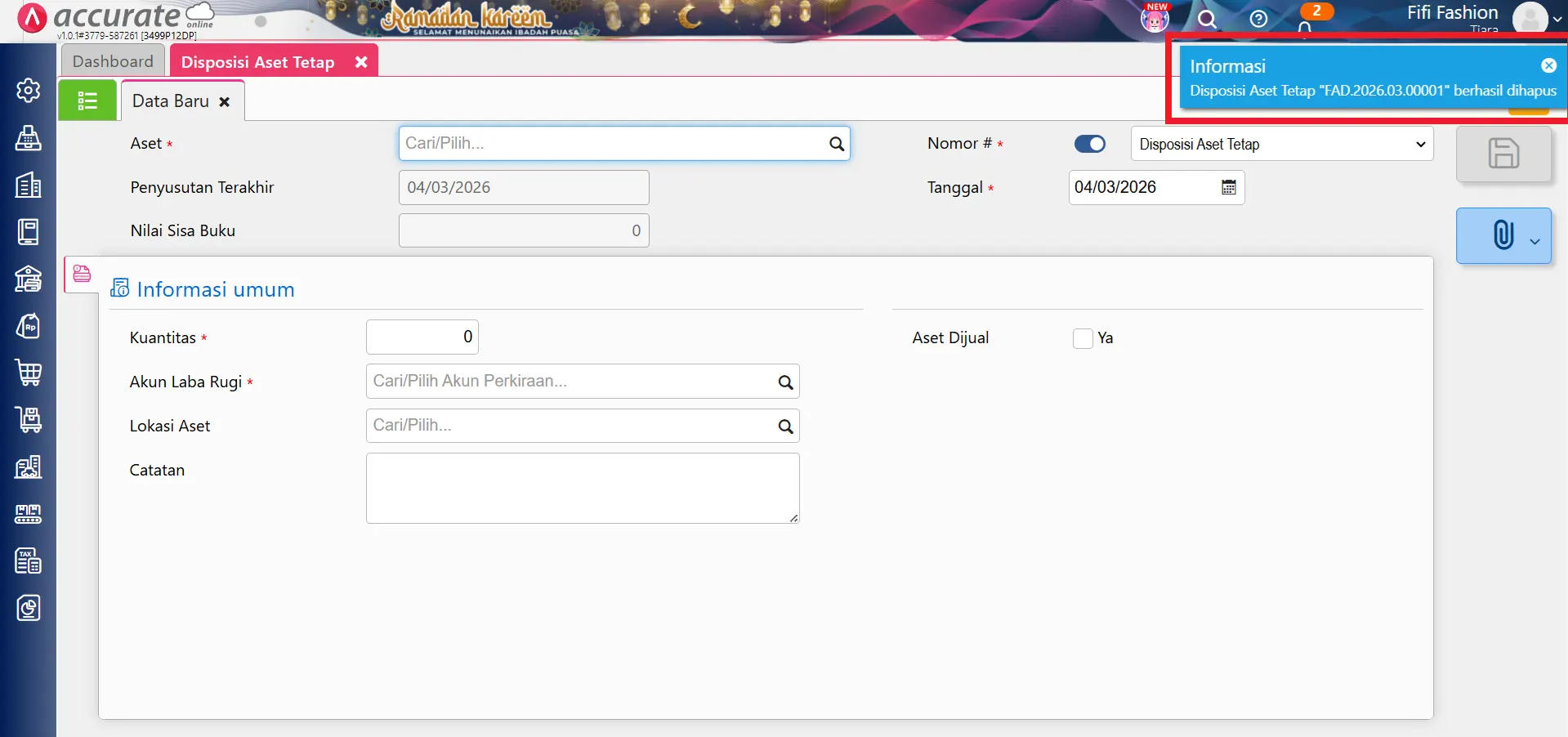Click the save disk button

[1503, 154]
